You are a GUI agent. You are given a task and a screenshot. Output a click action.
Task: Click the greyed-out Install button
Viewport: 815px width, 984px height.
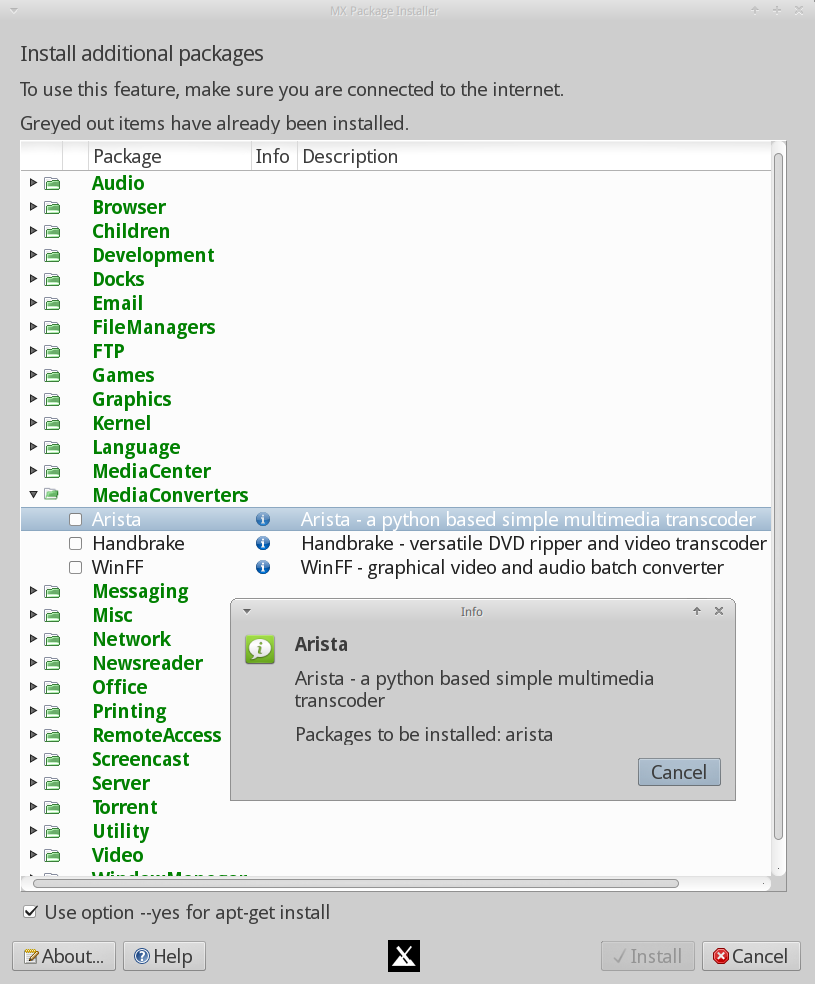(x=647, y=956)
